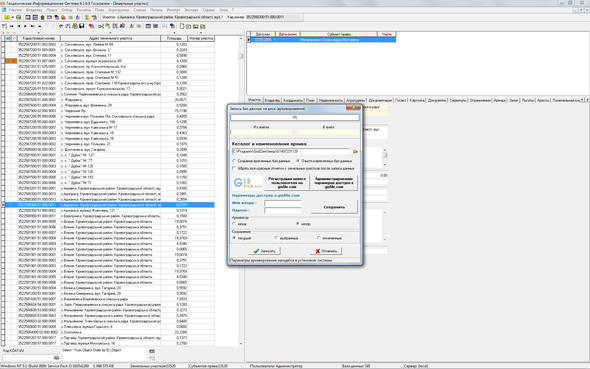Click 'Сервер (local)' in status bar
The image size is (590, 369).
[415, 366]
